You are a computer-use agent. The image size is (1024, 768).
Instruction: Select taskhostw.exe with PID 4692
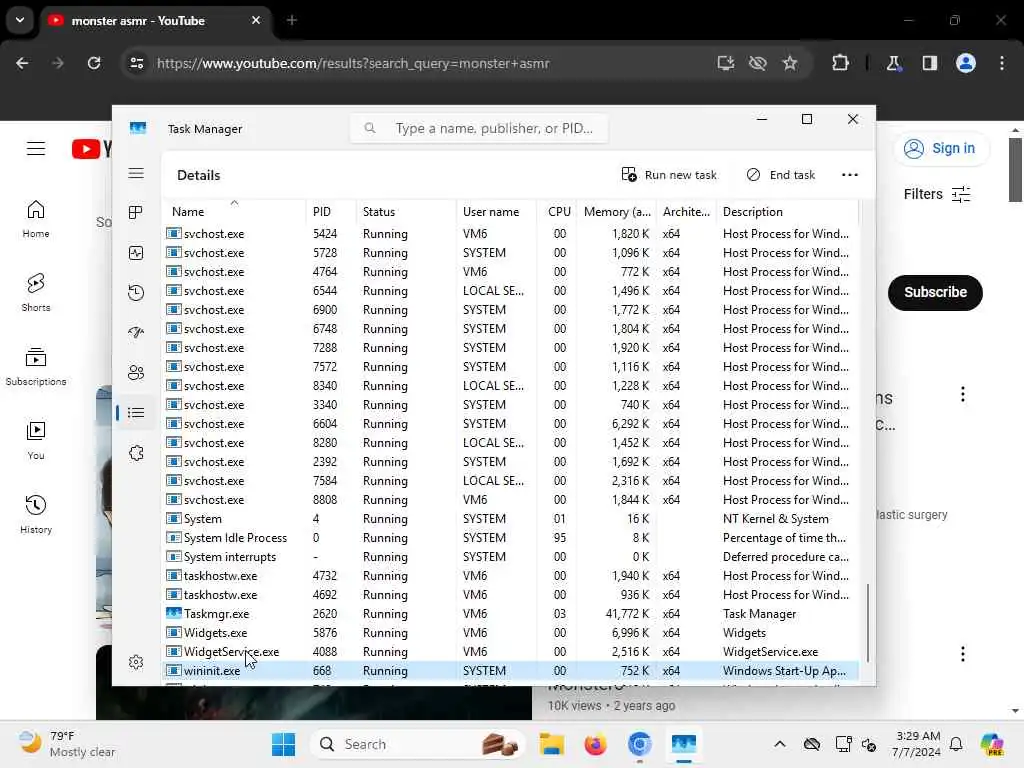pyautogui.click(x=511, y=595)
